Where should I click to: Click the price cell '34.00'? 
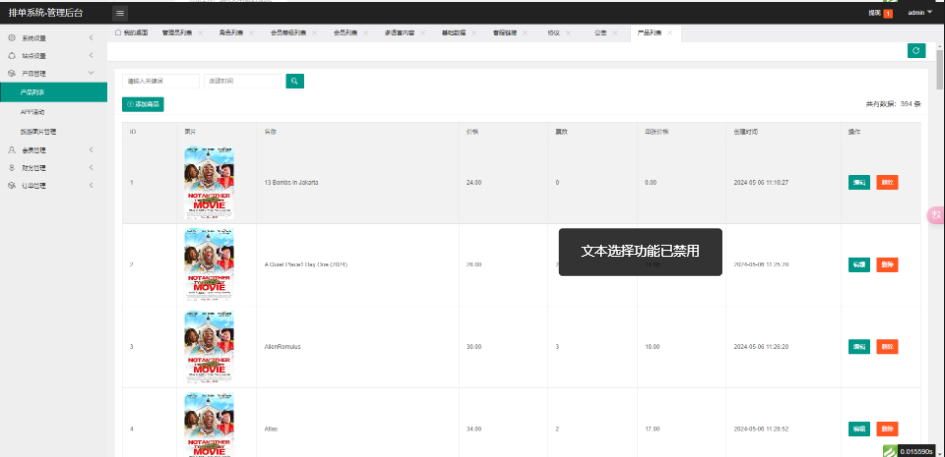point(474,429)
